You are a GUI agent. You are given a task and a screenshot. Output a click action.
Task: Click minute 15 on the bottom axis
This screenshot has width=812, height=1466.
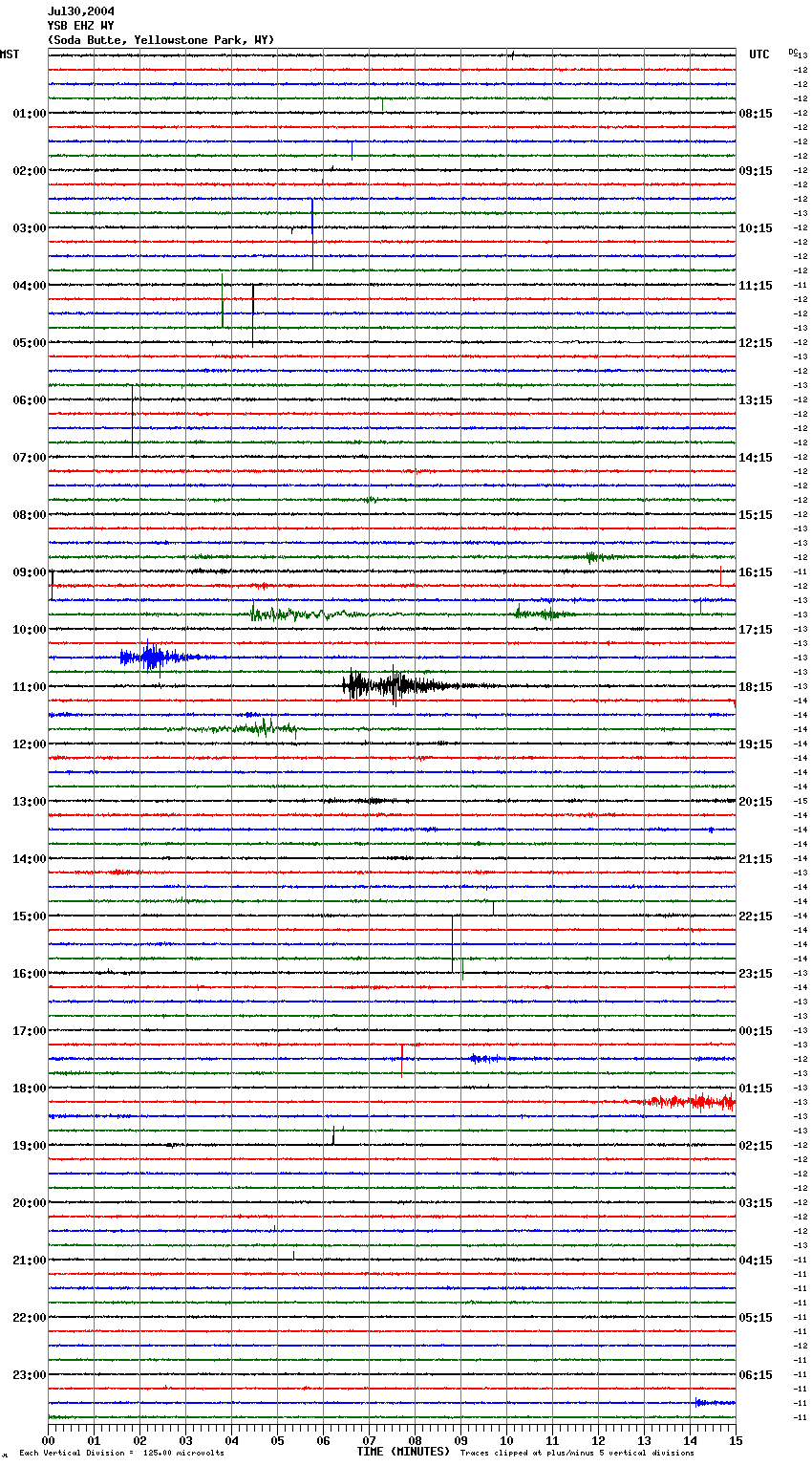coord(736,1440)
